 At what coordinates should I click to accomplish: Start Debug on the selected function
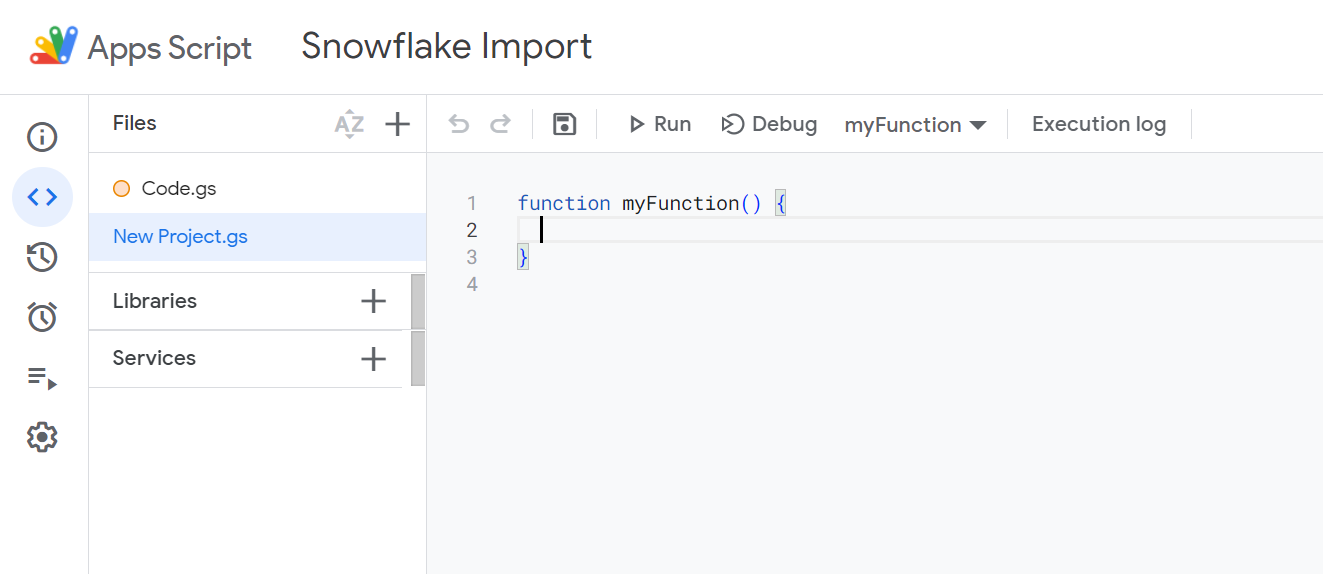[769, 124]
